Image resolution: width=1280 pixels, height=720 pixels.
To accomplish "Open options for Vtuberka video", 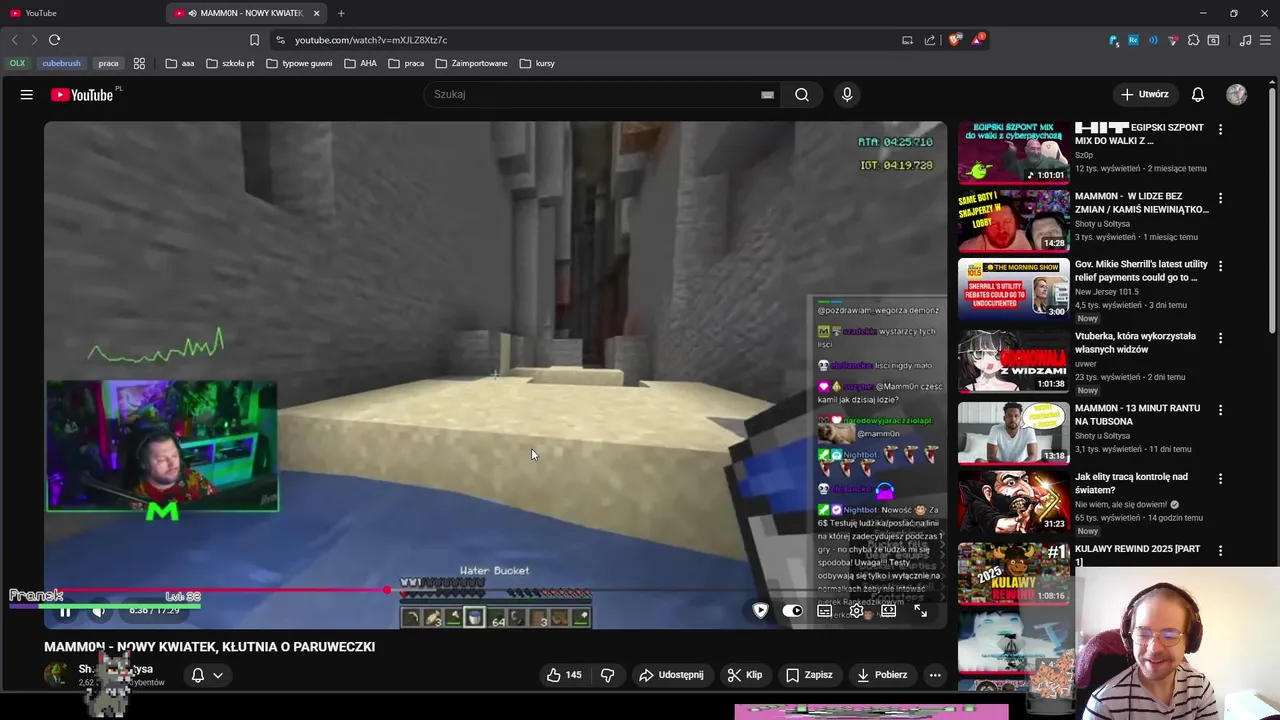I will tap(1220, 338).
